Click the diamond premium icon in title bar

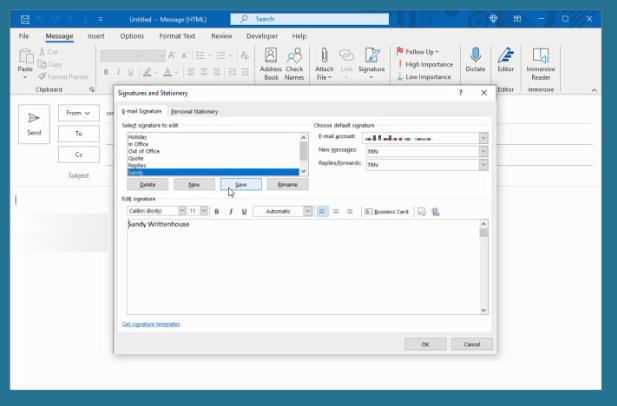pos(493,18)
